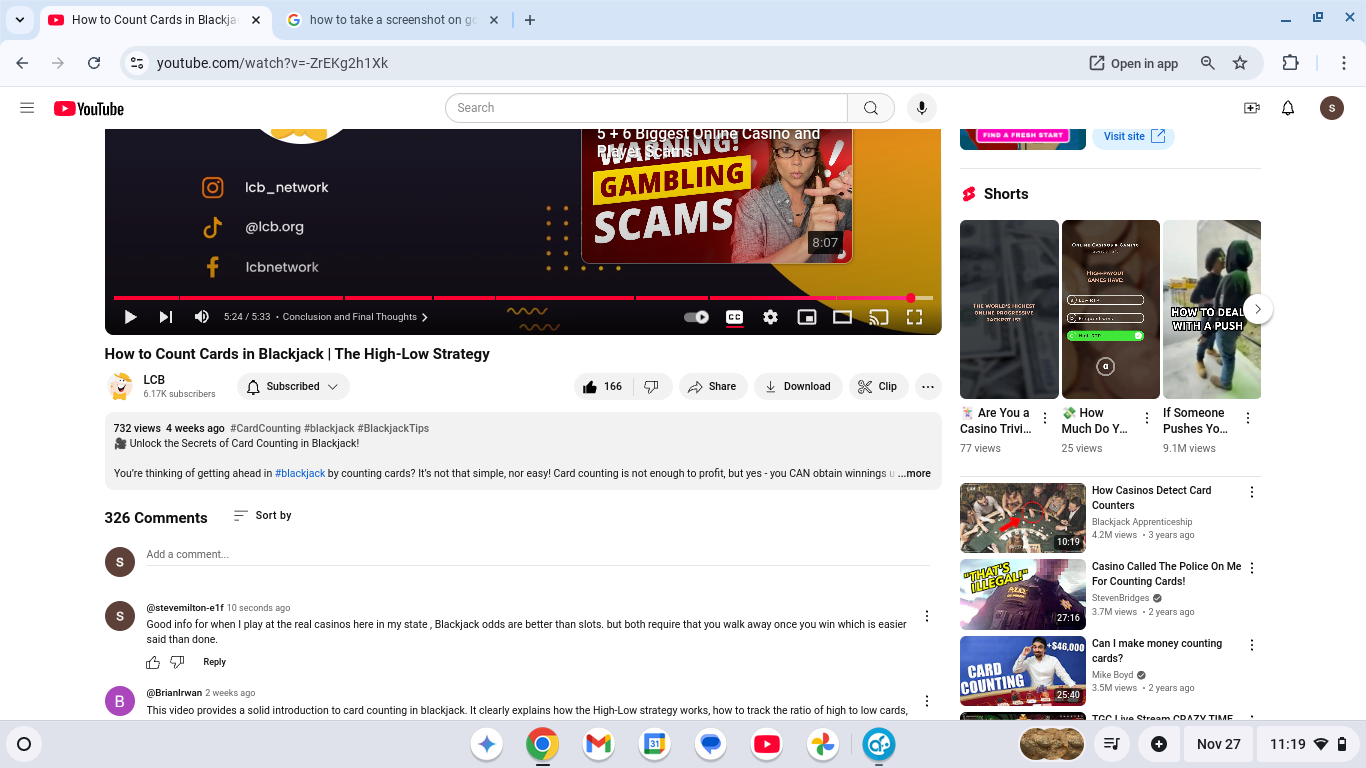1366x768 pixels.
Task: Create a Clip of the video
Action: click(877, 386)
